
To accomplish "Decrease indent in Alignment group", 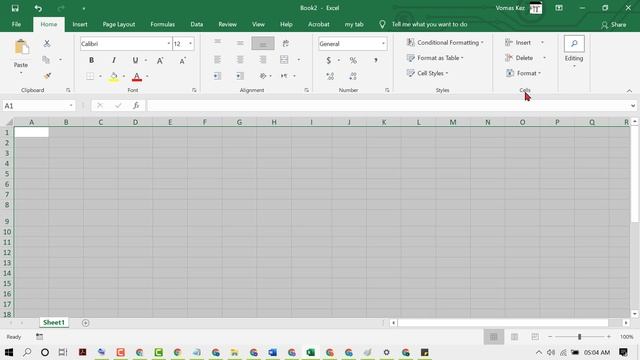I will pyautogui.click(x=217, y=76).
